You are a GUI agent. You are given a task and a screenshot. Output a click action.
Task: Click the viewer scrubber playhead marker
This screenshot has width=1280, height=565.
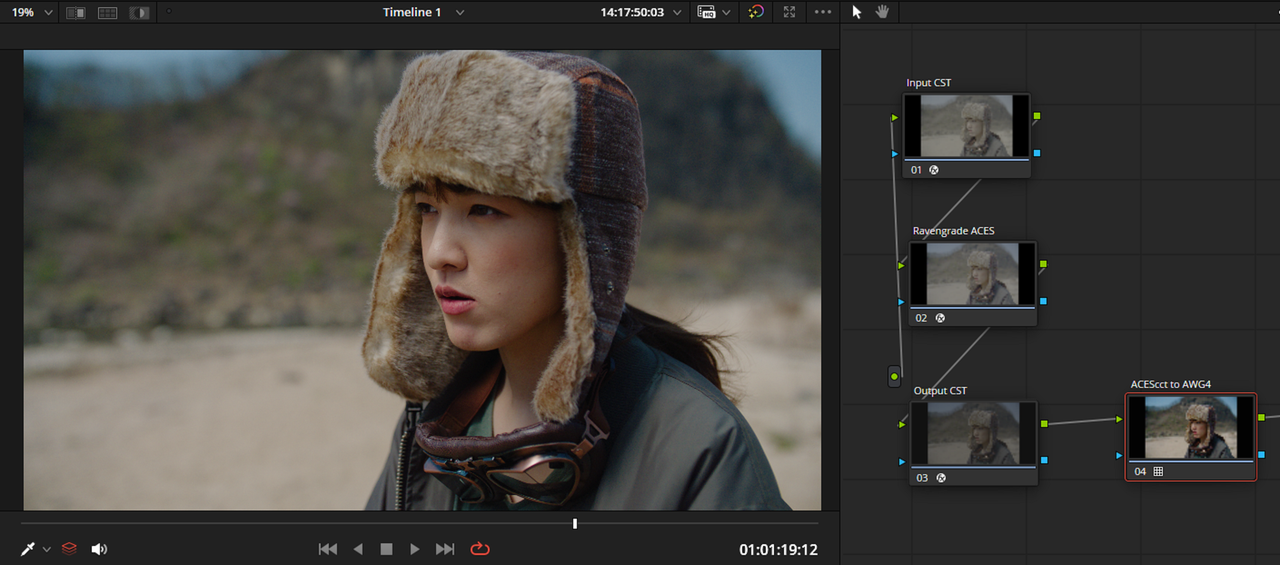click(x=575, y=523)
